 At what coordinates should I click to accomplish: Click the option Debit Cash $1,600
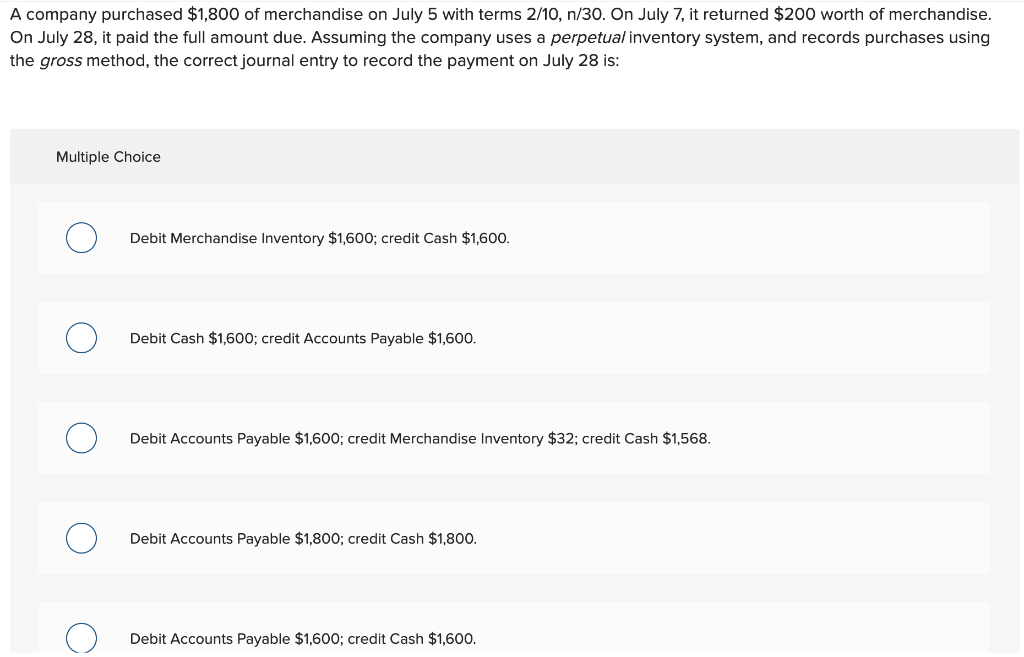(x=302, y=338)
